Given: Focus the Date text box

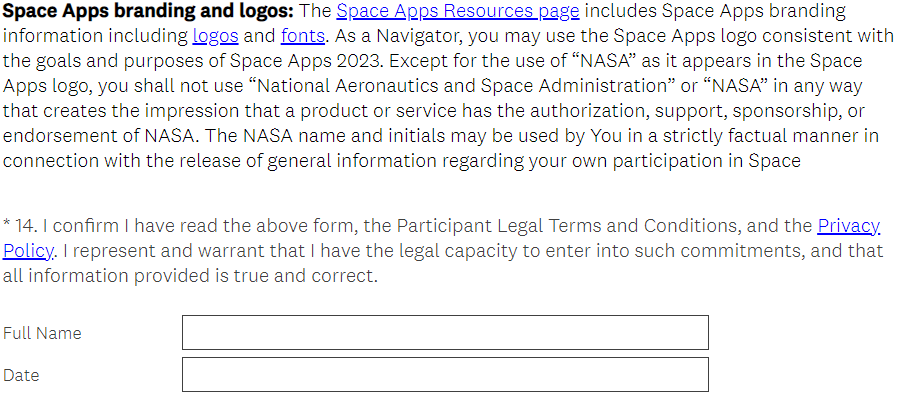Looking at the screenshot, I should click(445, 375).
